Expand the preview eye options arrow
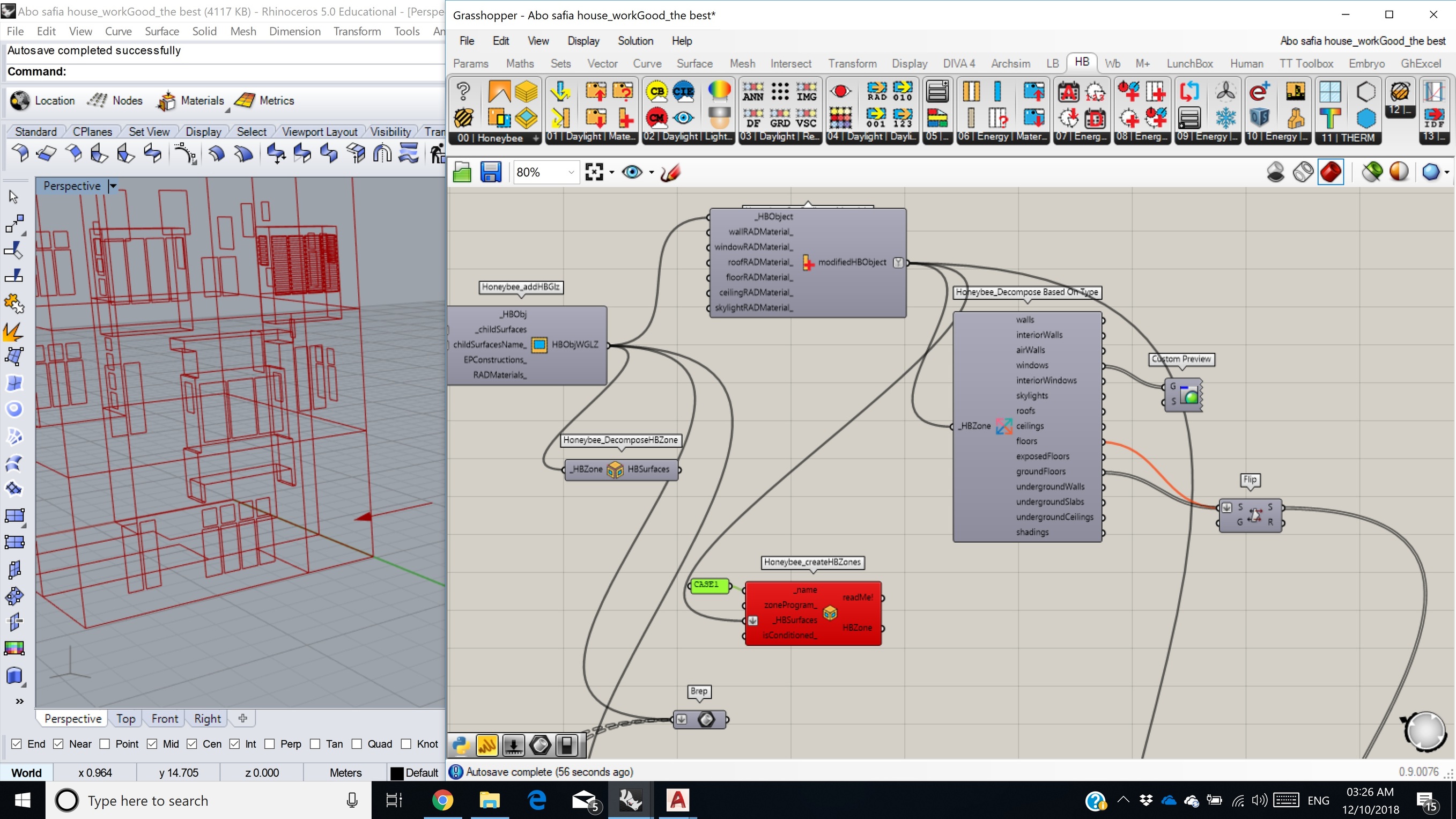The width and height of the screenshot is (1456, 819). (x=651, y=172)
